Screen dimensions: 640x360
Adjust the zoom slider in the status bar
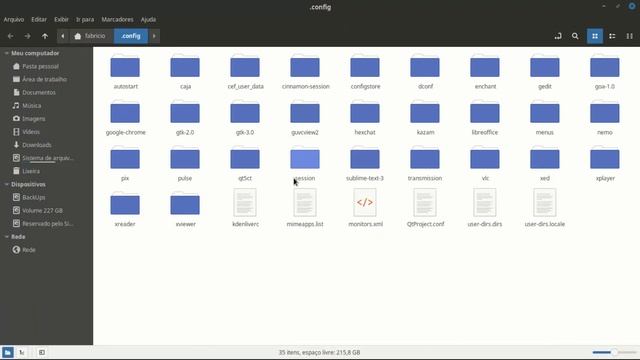[x=614, y=352]
